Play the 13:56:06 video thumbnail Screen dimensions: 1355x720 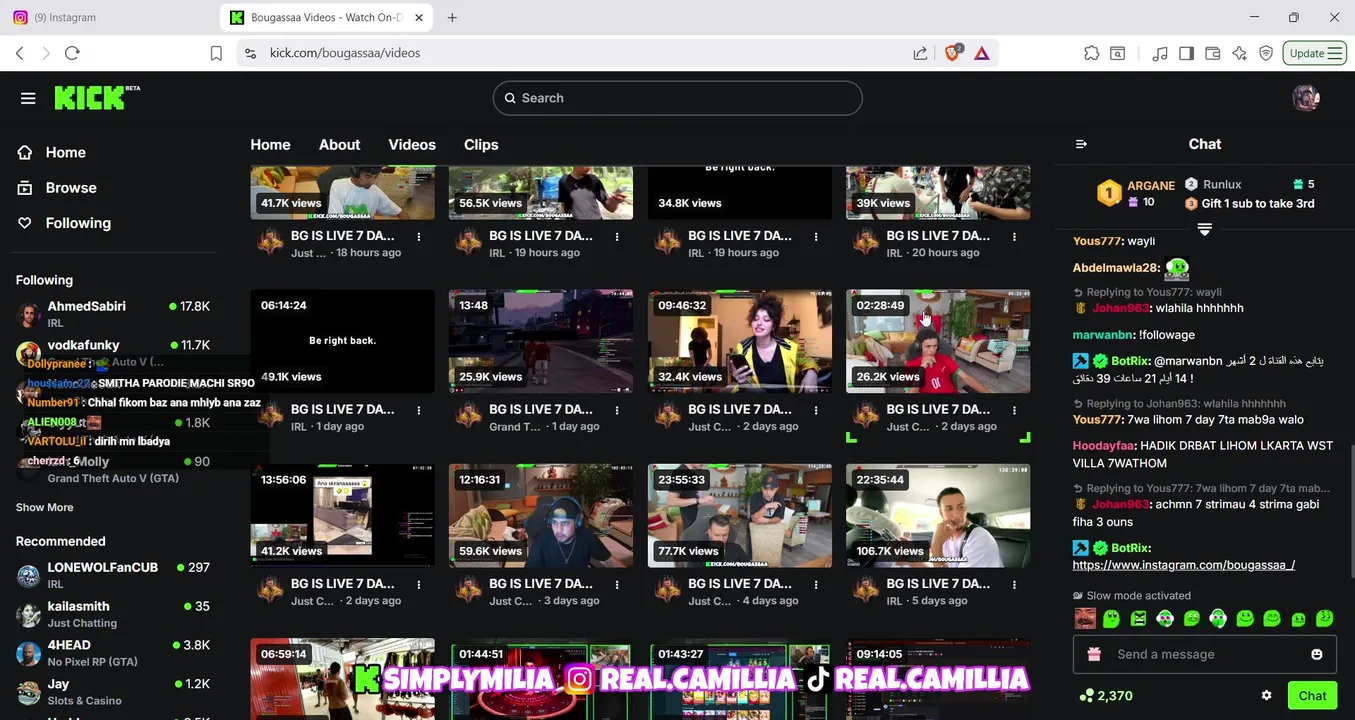point(342,515)
